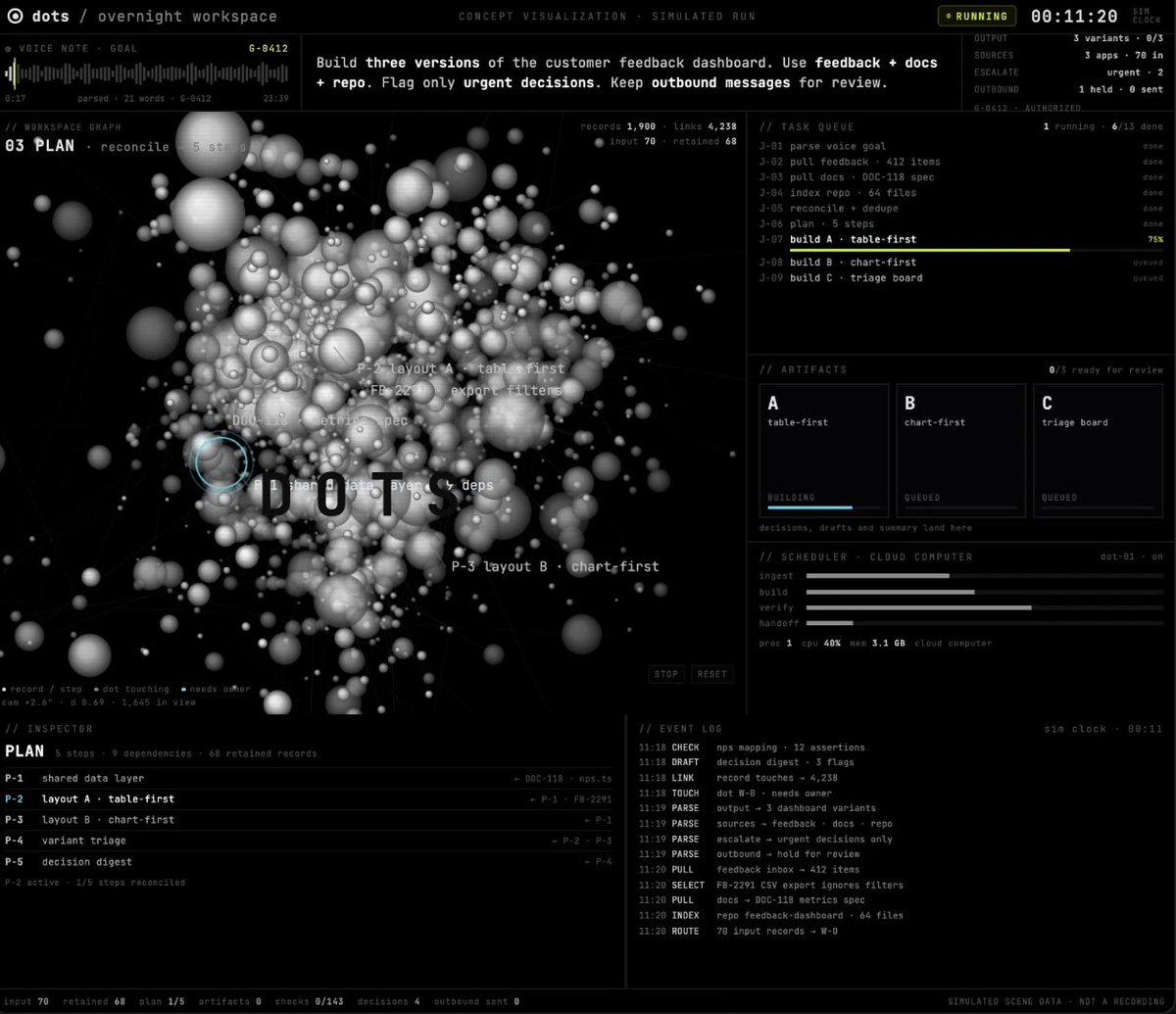The image size is (1176, 1014).
Task: Select the cyan-ringed dot in the workspace graph
Action: 220,462
